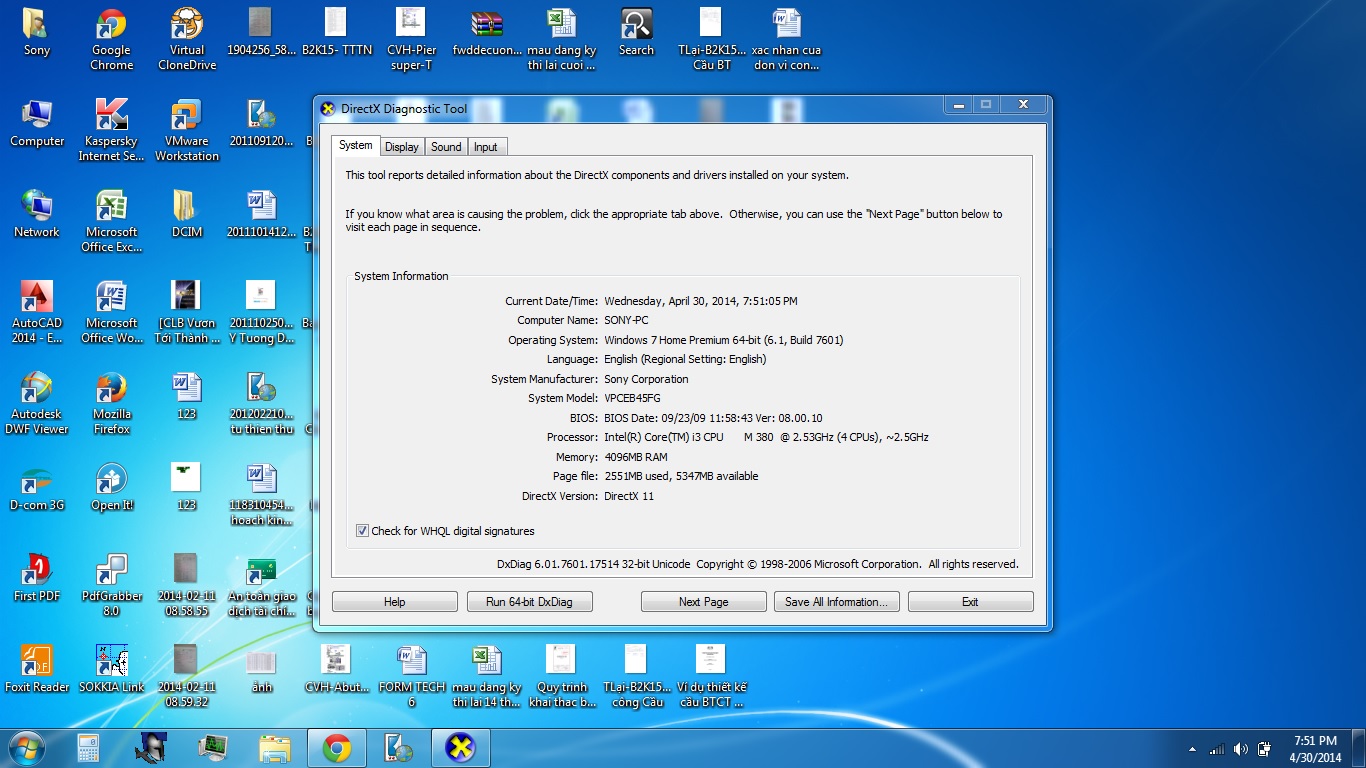Select the AutoCAD 2014 desktop shortcut
The width and height of the screenshot is (1366, 768).
click(x=37, y=312)
